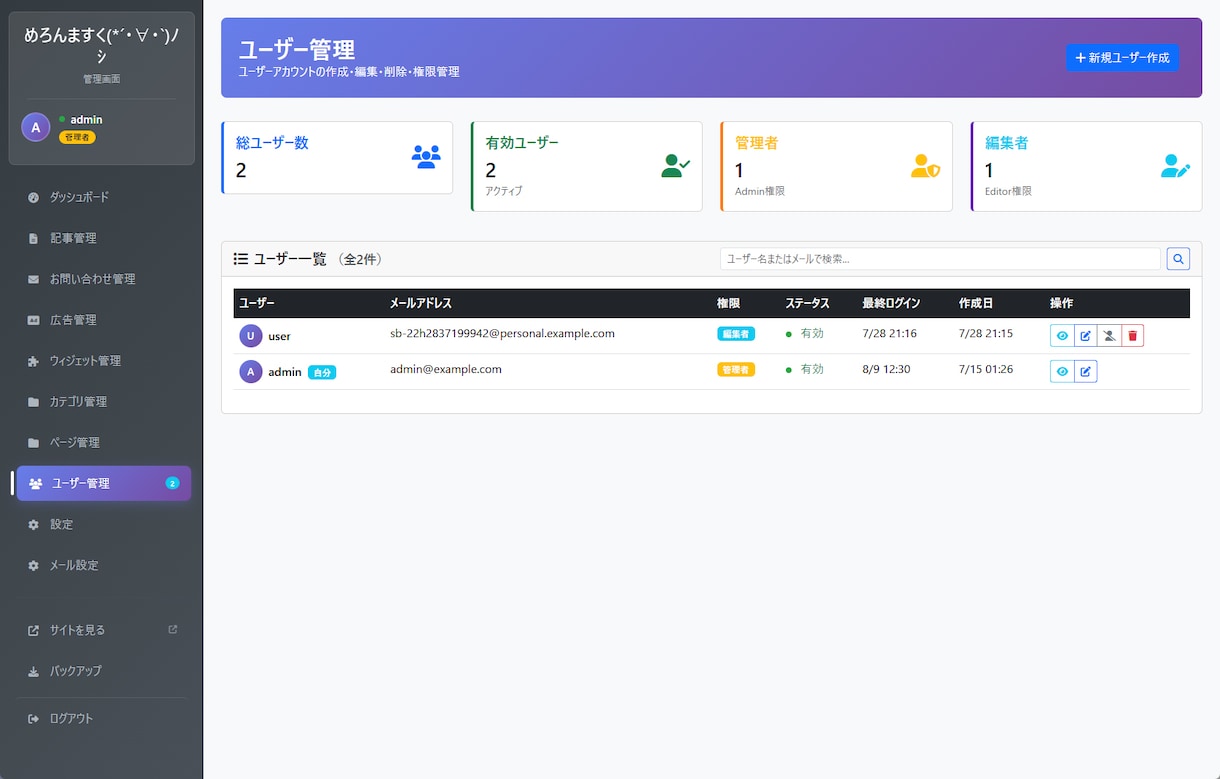Click the 有効ユーザー person-check icon

(x=676, y=166)
